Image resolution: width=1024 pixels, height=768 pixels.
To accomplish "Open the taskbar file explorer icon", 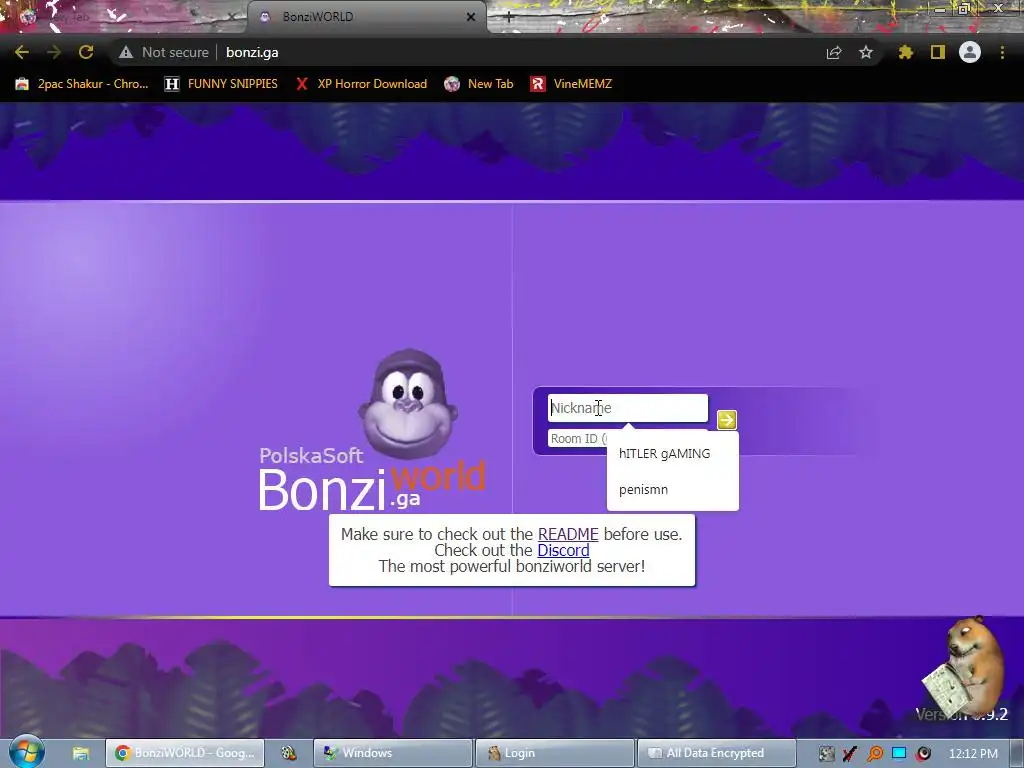I will [x=80, y=753].
